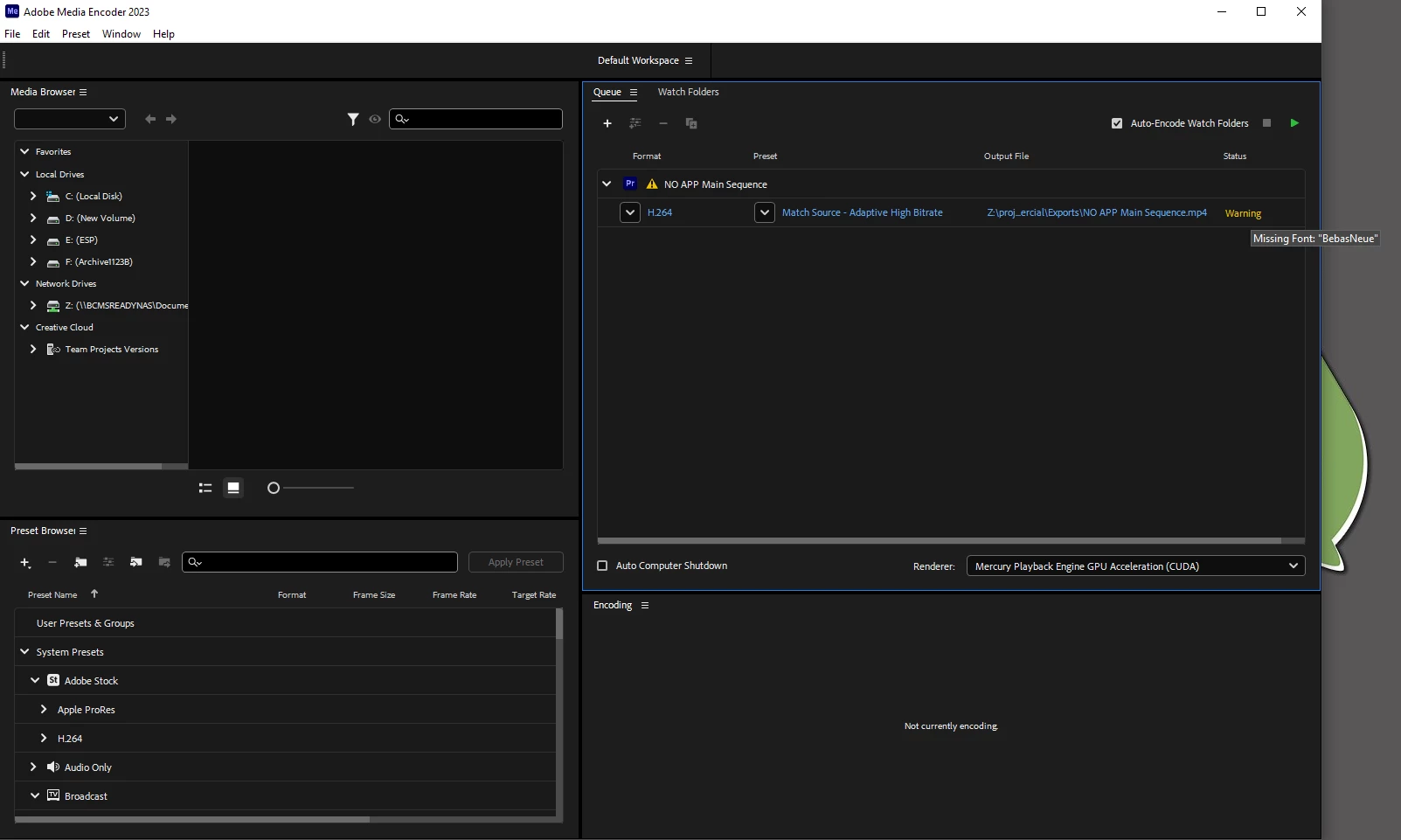Switch Media Browser to thumbnail view
Image resolution: width=1401 pixels, height=840 pixels.
click(233, 488)
